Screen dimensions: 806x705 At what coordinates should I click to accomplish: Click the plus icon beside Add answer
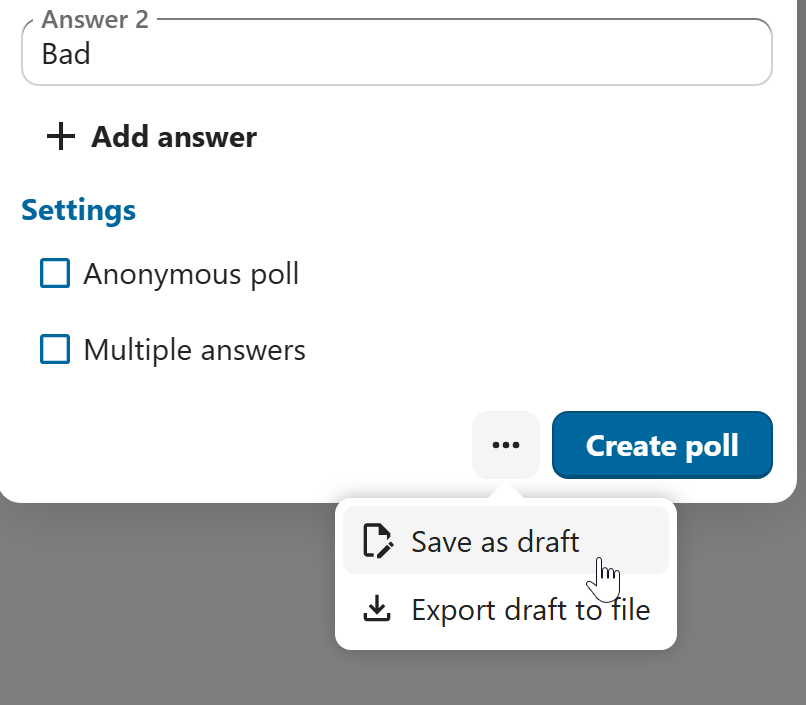[x=61, y=137]
